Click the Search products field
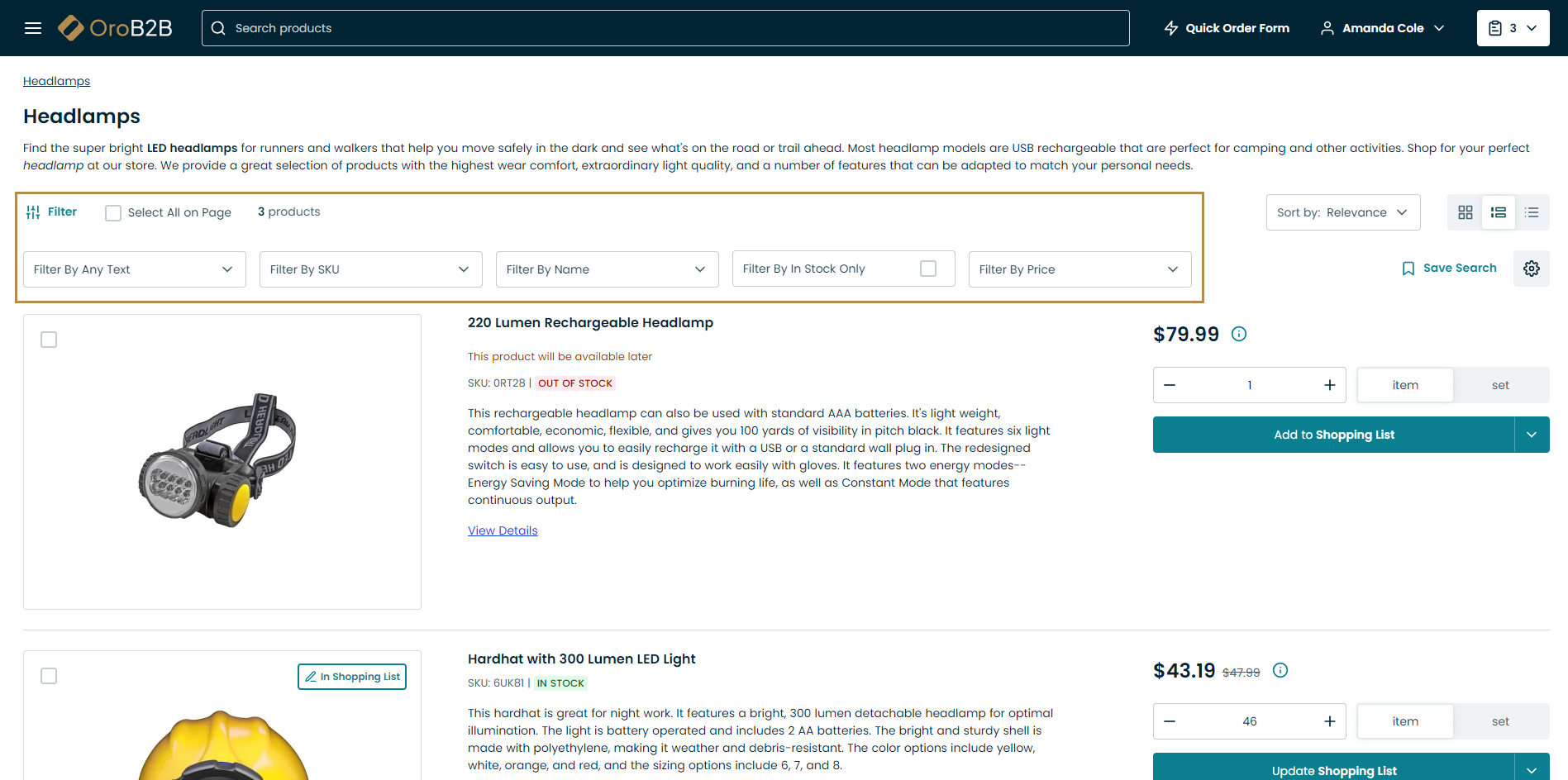 click(665, 28)
